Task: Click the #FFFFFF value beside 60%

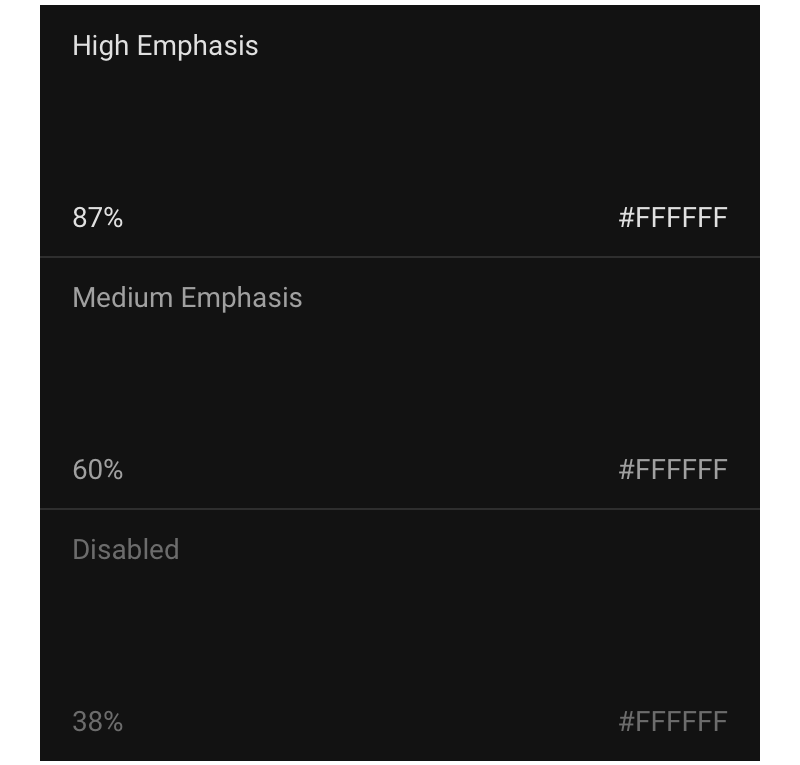Action: [672, 470]
